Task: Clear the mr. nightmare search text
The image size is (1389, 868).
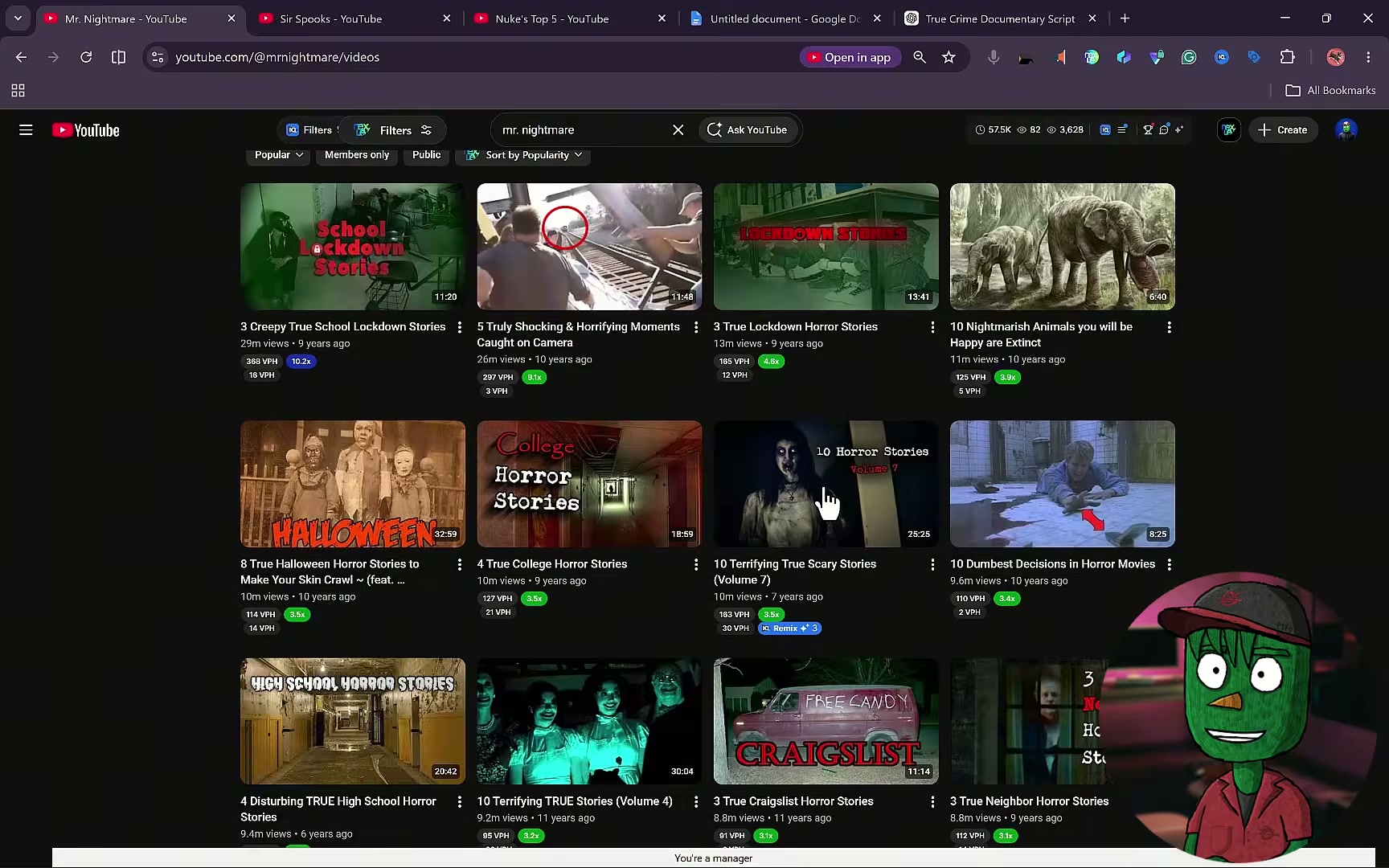Action: tap(678, 130)
